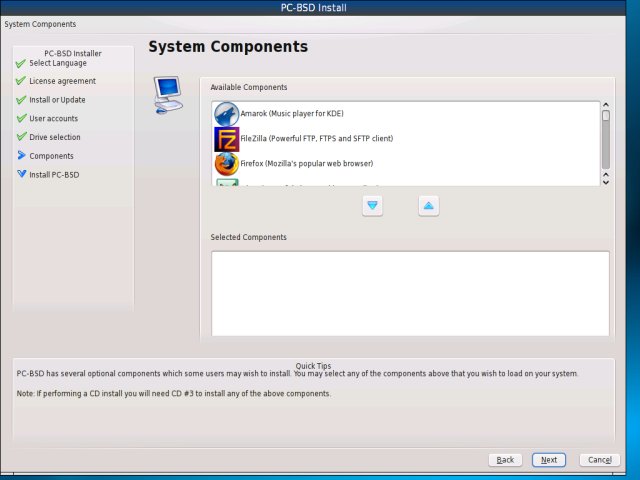640x480 pixels.
Task: Select 'FileZilla (Powerful FTP, FTPS and SFTP client)'
Action: pyautogui.click(x=406, y=139)
